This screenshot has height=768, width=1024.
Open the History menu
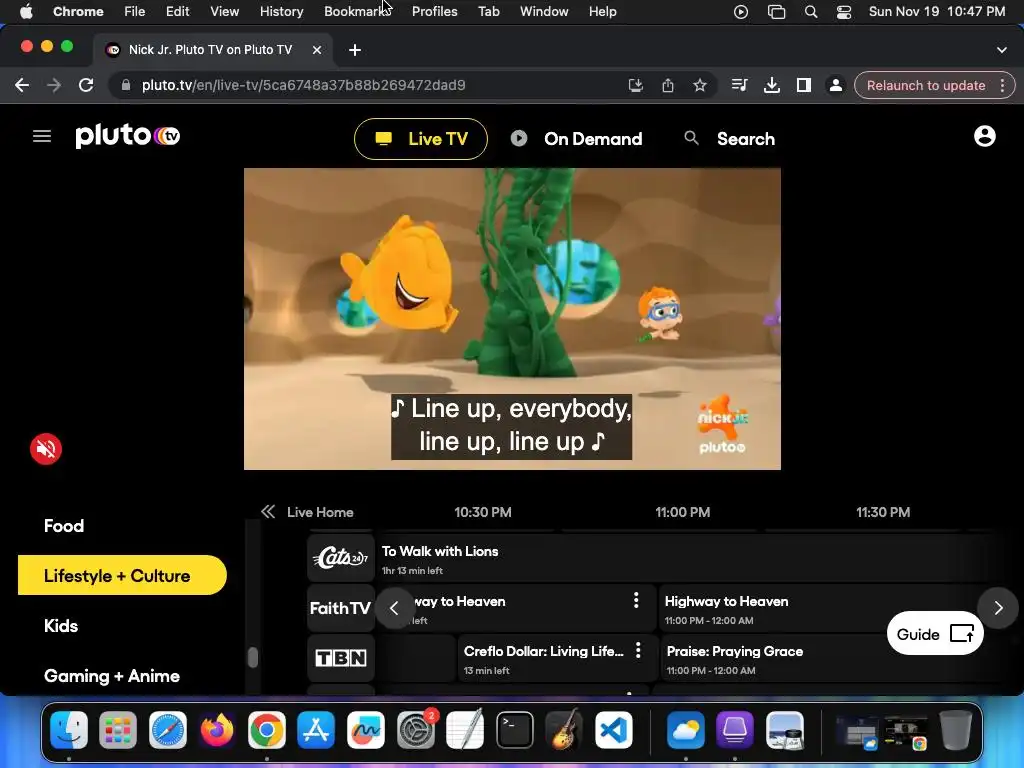(281, 11)
